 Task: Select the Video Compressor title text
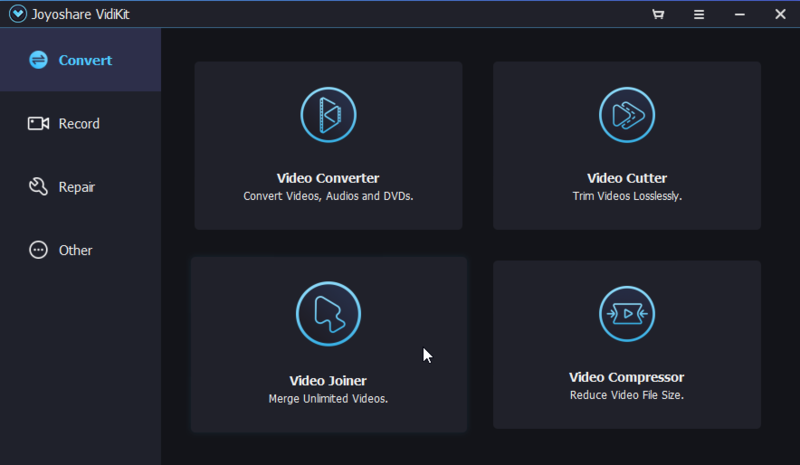tap(627, 377)
